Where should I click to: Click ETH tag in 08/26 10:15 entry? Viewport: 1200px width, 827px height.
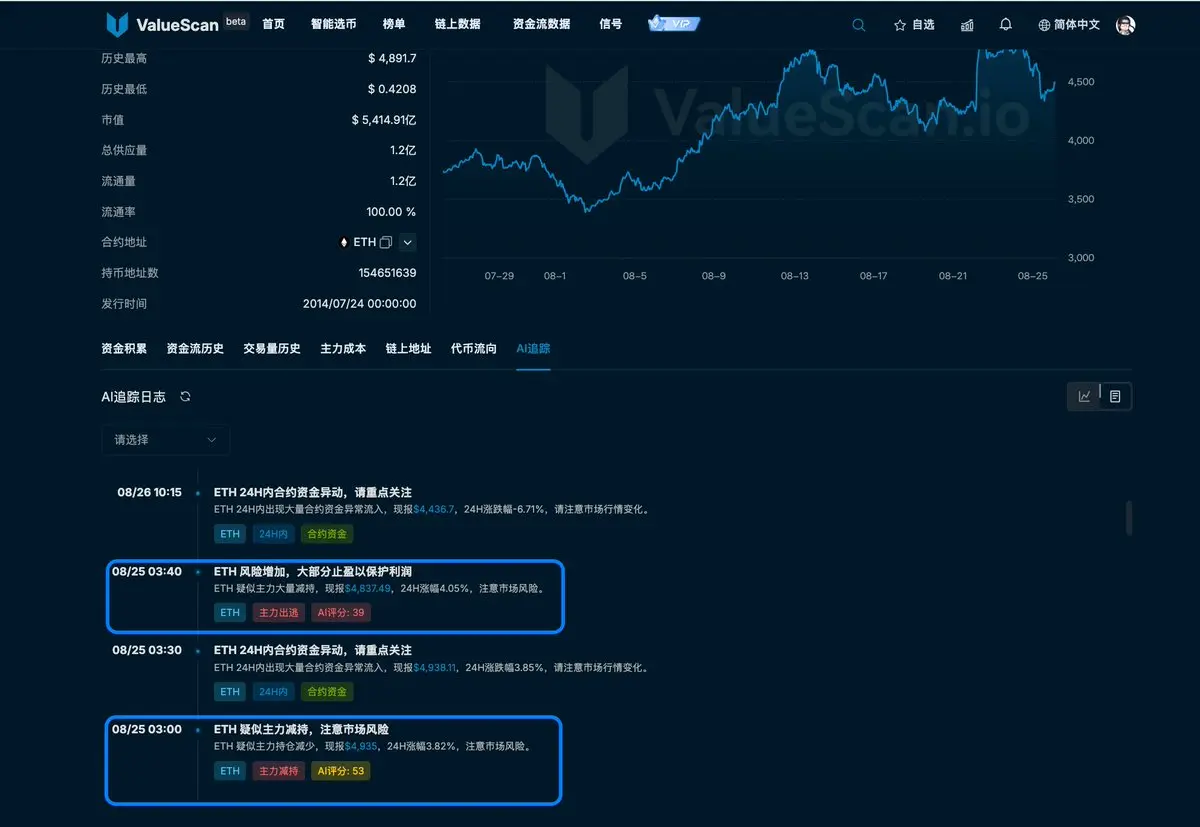point(230,534)
